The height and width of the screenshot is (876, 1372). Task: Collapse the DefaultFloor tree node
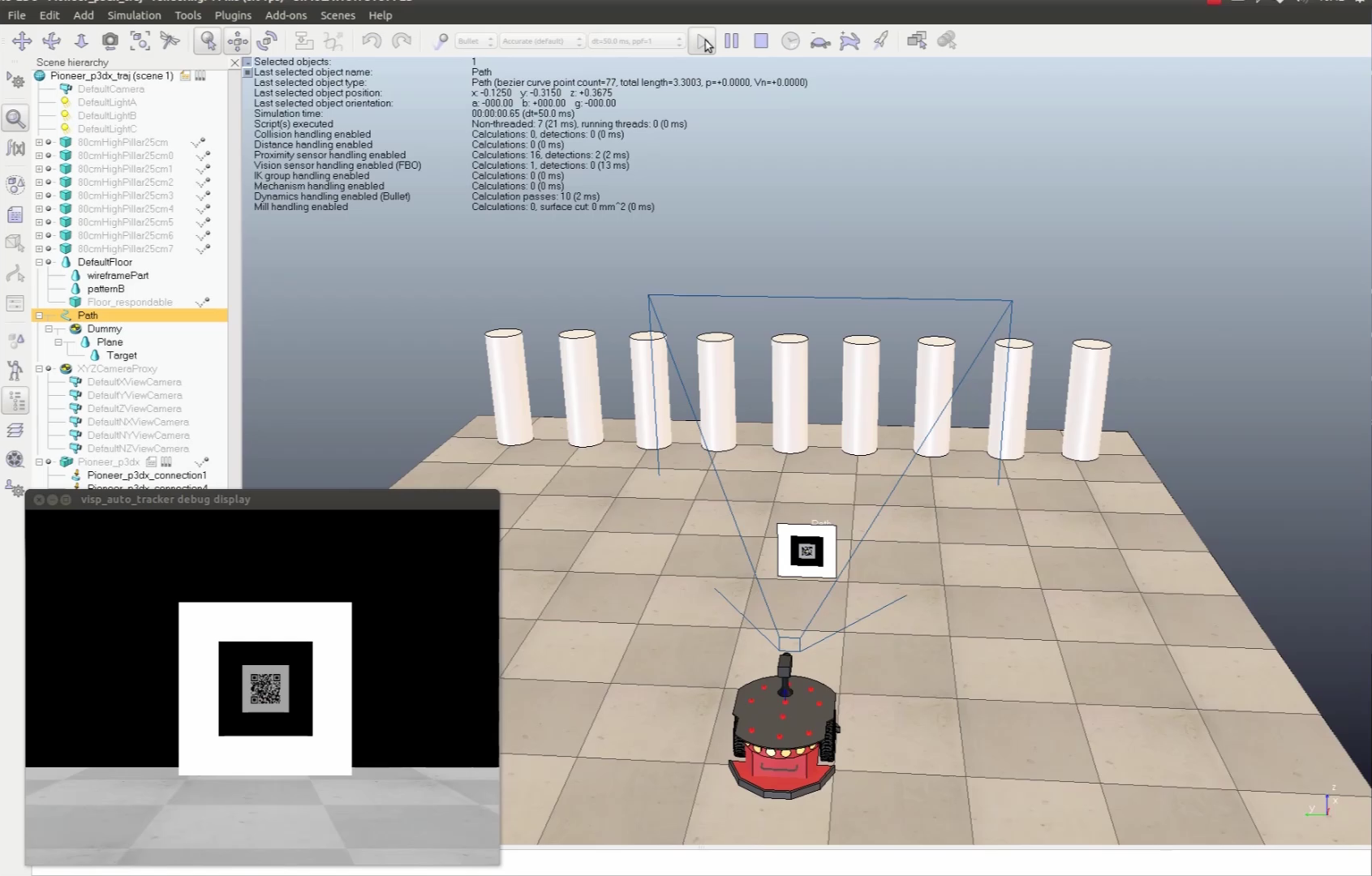coord(39,262)
